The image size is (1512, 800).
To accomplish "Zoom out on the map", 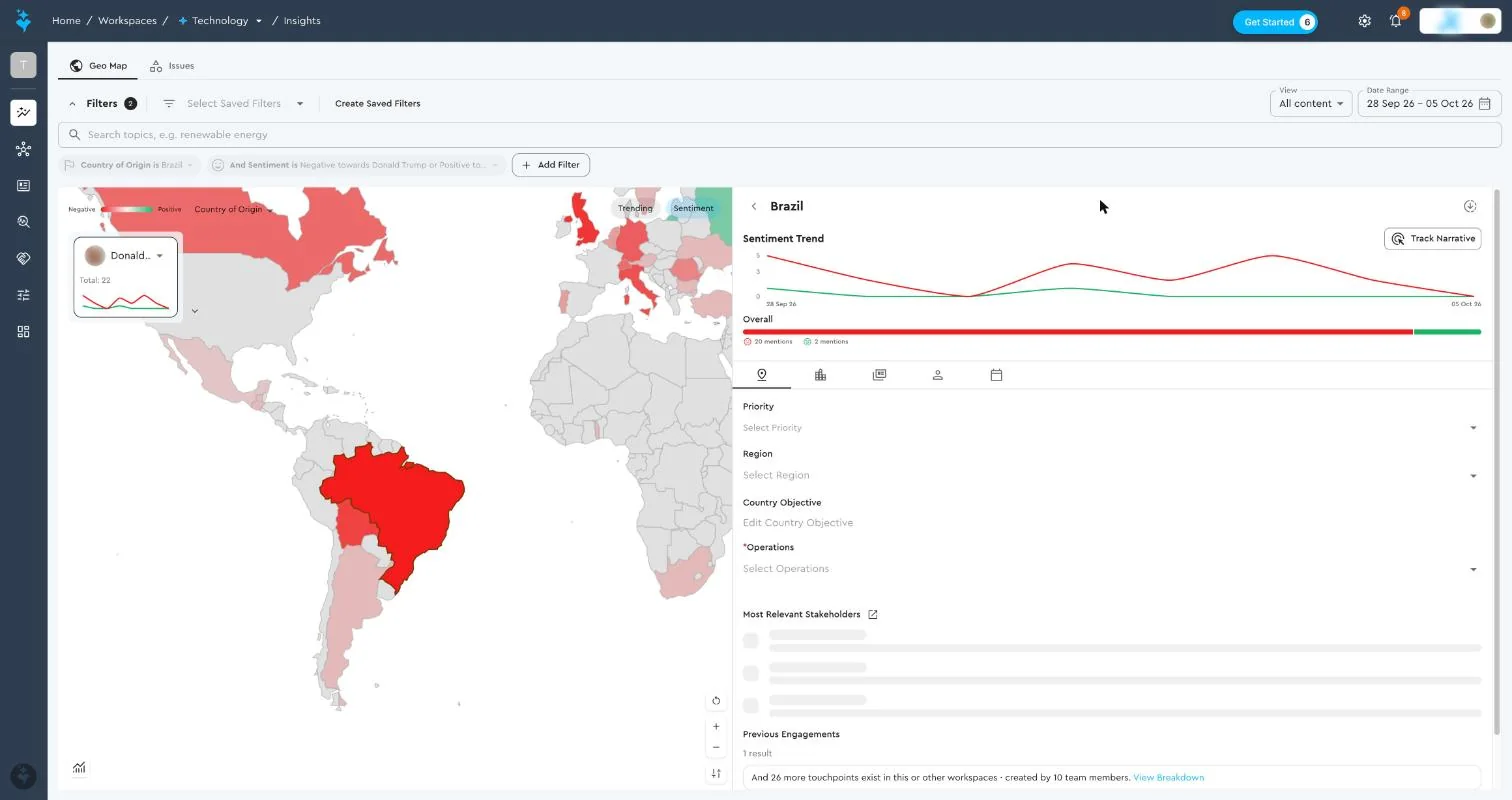I will tap(716, 747).
